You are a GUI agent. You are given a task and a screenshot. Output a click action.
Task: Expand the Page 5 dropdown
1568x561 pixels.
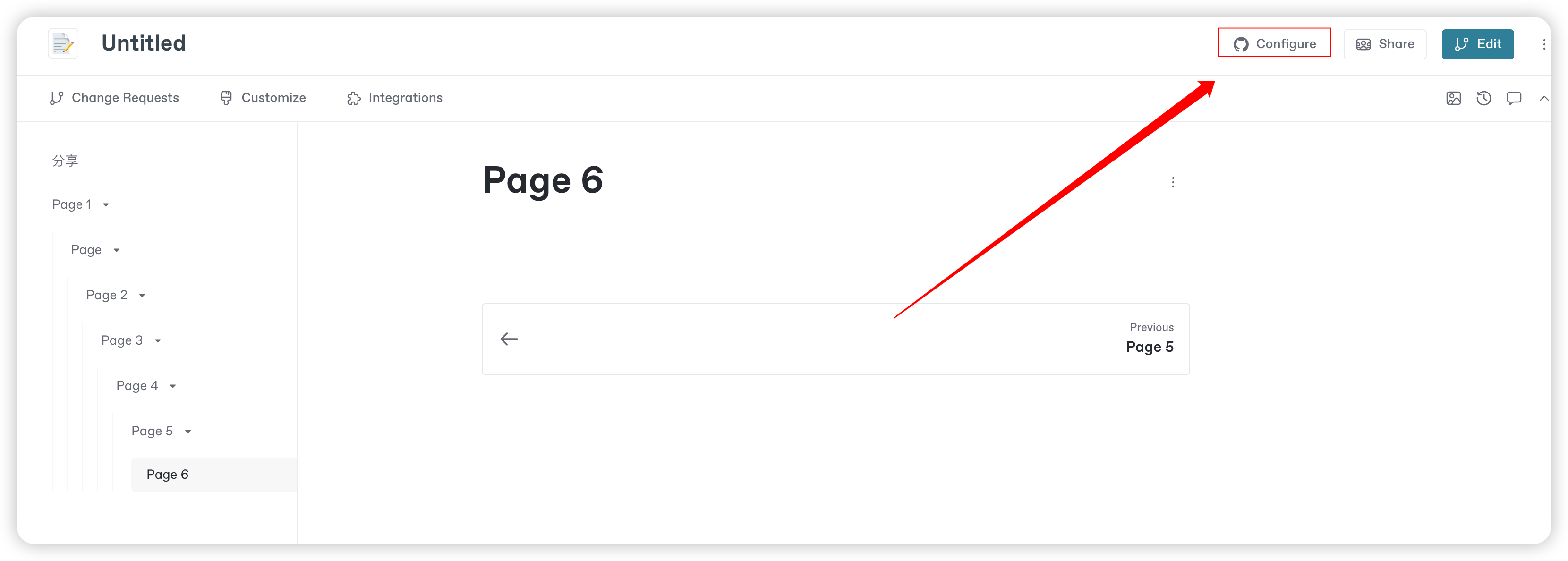pyautogui.click(x=189, y=431)
